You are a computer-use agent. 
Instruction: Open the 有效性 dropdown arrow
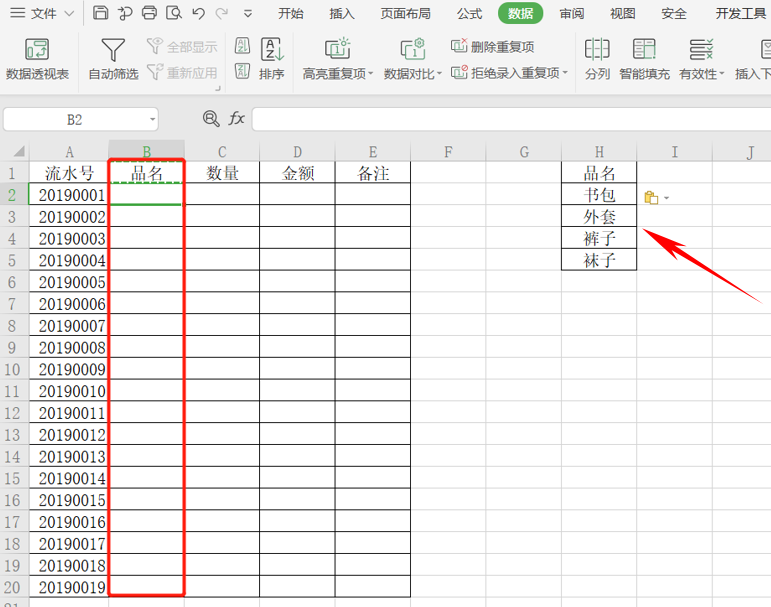point(722,74)
